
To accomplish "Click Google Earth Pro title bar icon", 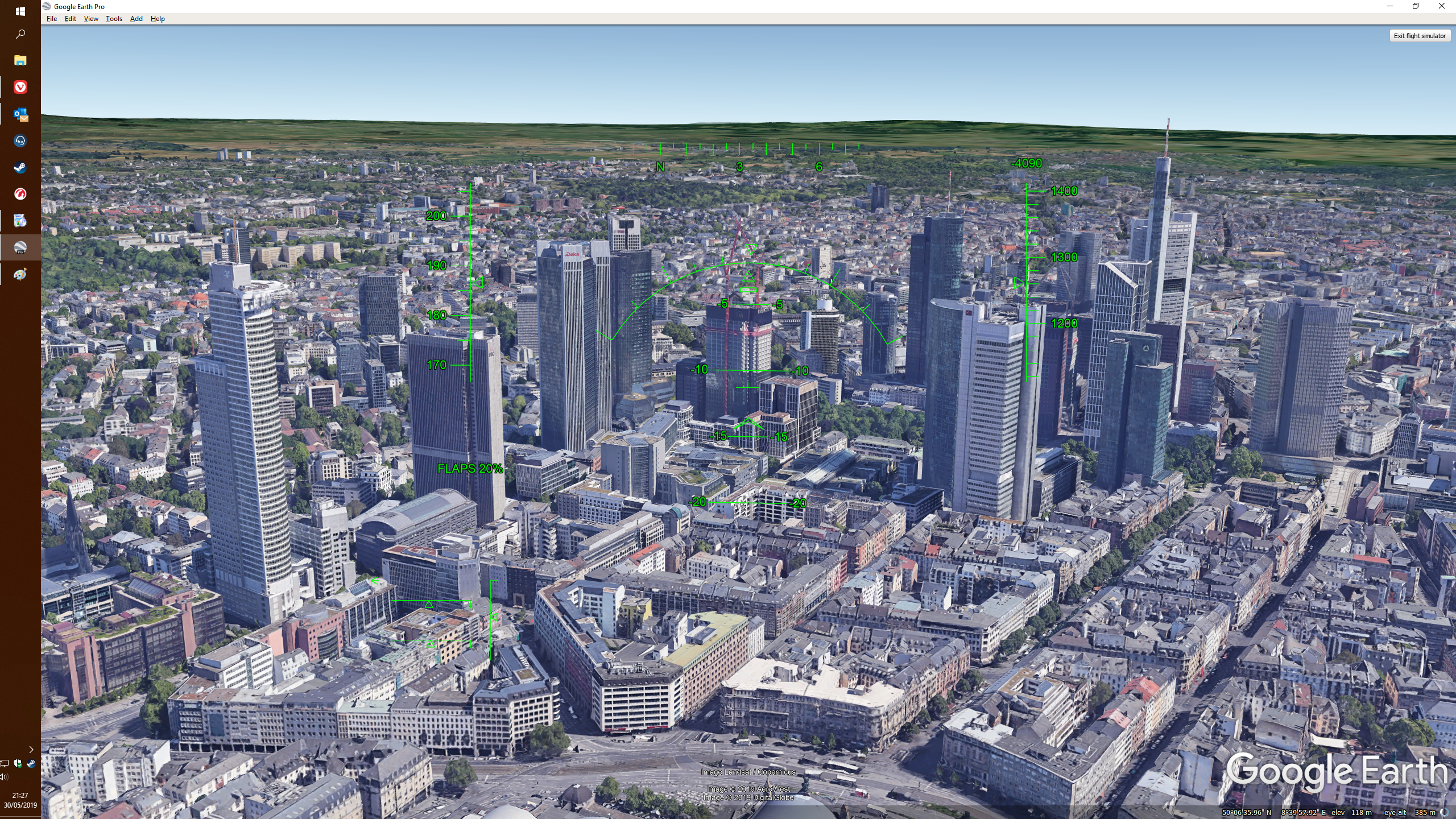I will coord(47,6).
